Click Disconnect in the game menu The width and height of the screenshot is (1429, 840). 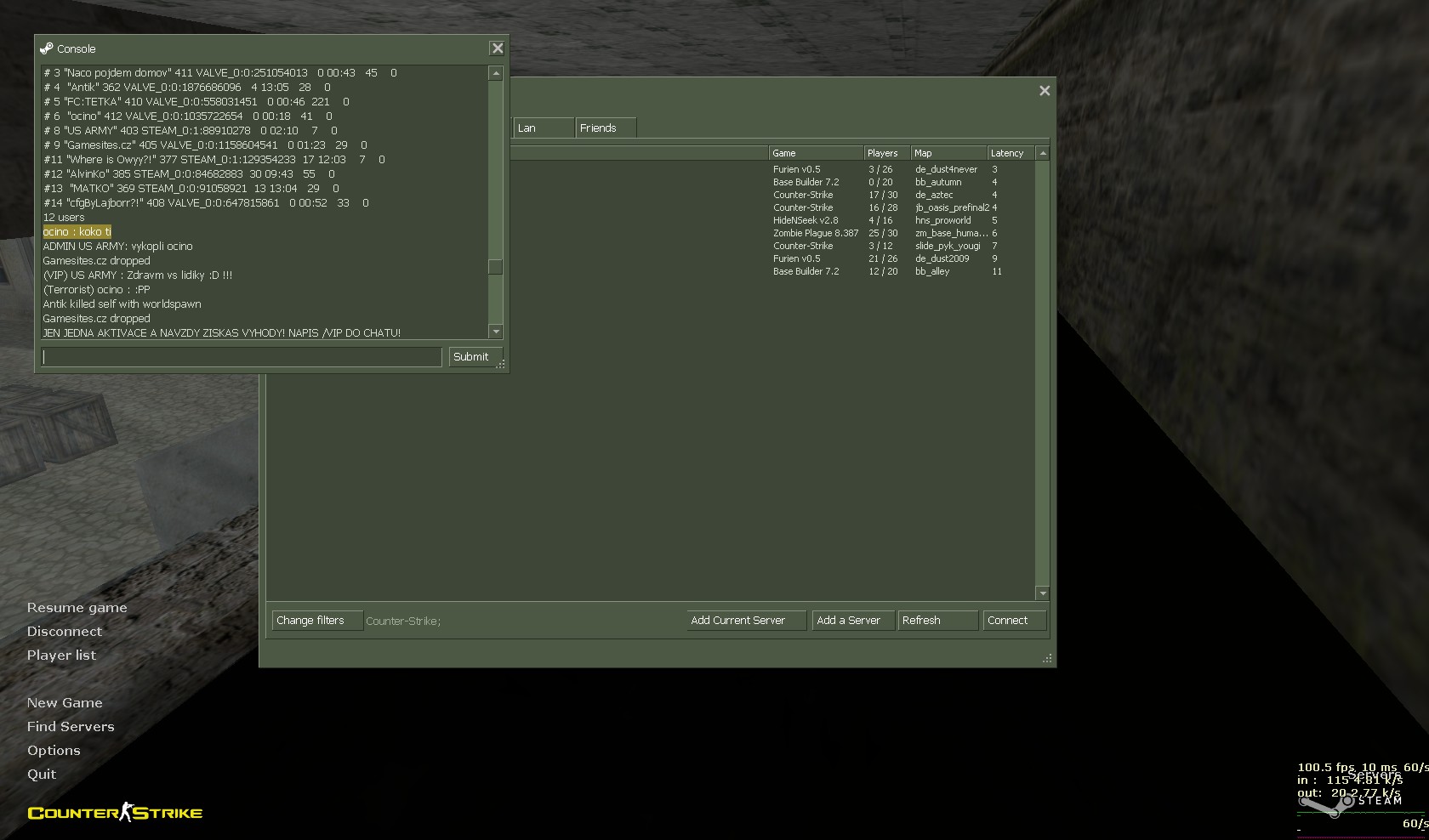(65, 632)
